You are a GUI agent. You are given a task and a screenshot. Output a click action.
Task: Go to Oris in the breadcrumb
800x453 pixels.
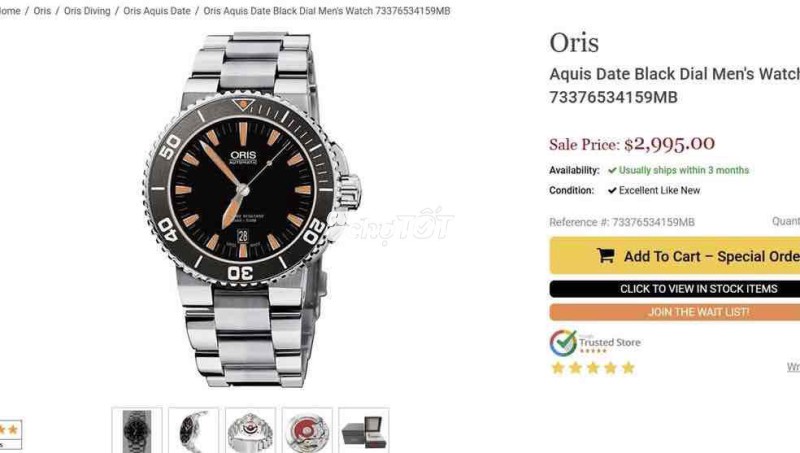pos(42,11)
